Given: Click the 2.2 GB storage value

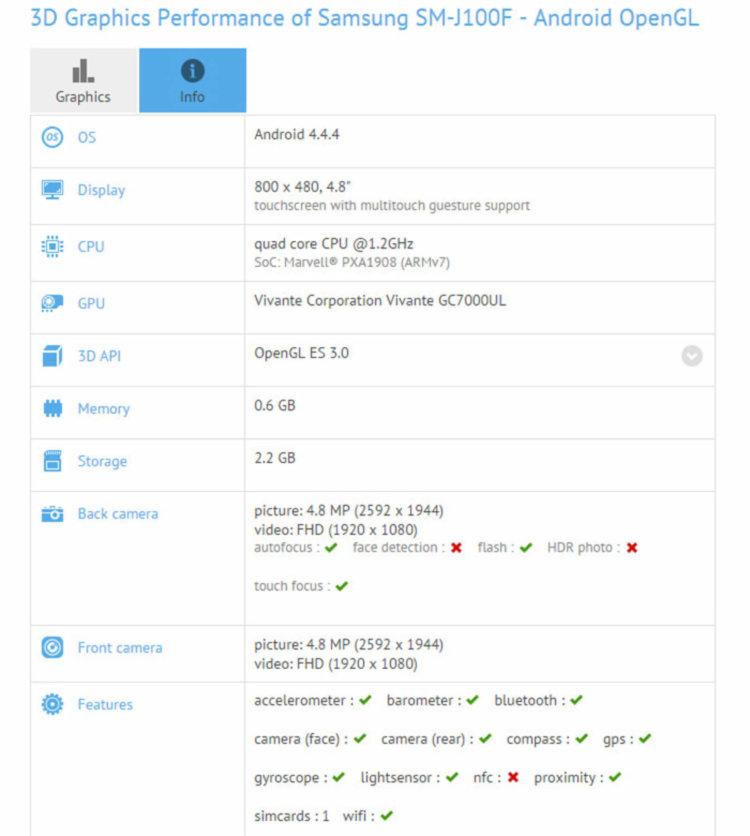Looking at the screenshot, I should (275, 458).
